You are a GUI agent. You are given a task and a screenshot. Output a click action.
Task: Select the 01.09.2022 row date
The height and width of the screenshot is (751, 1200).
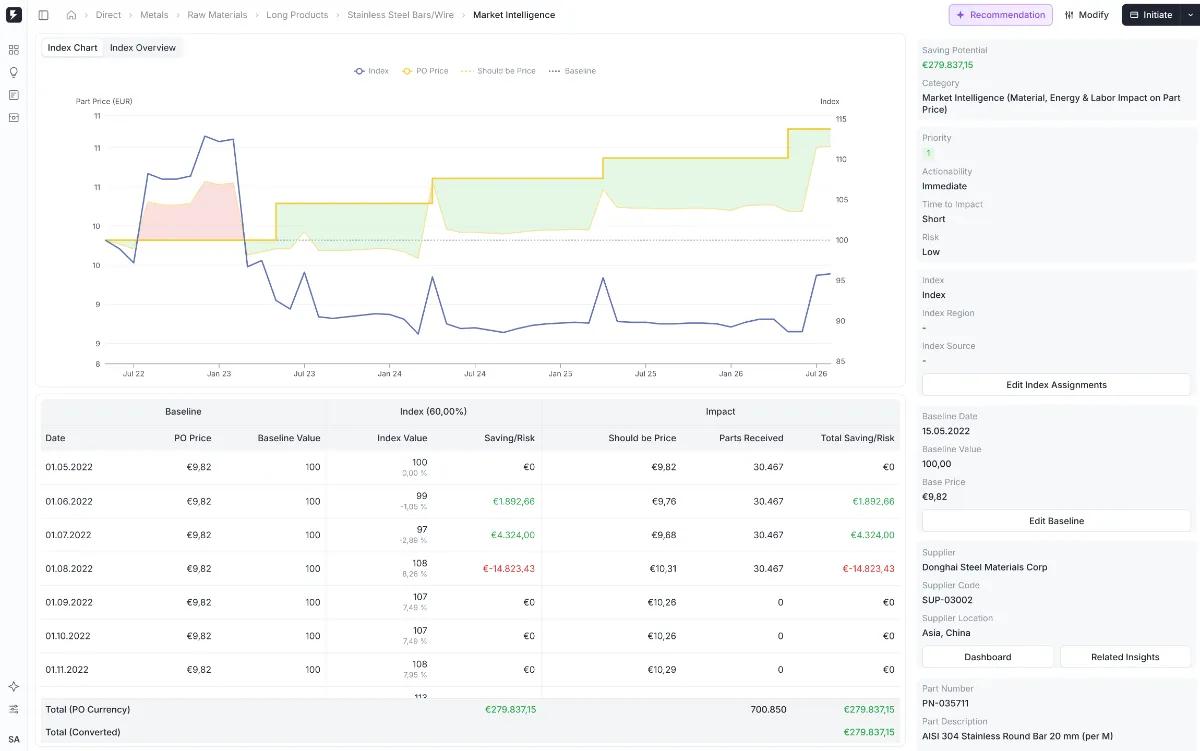pyautogui.click(x=69, y=602)
